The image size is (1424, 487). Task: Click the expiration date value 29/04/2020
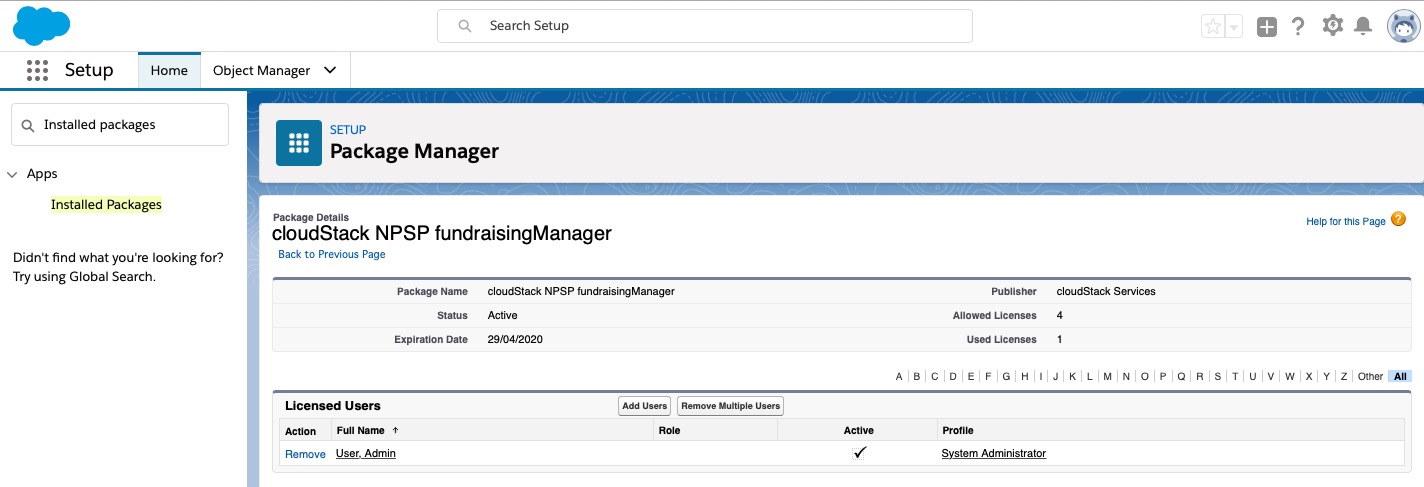pos(515,340)
